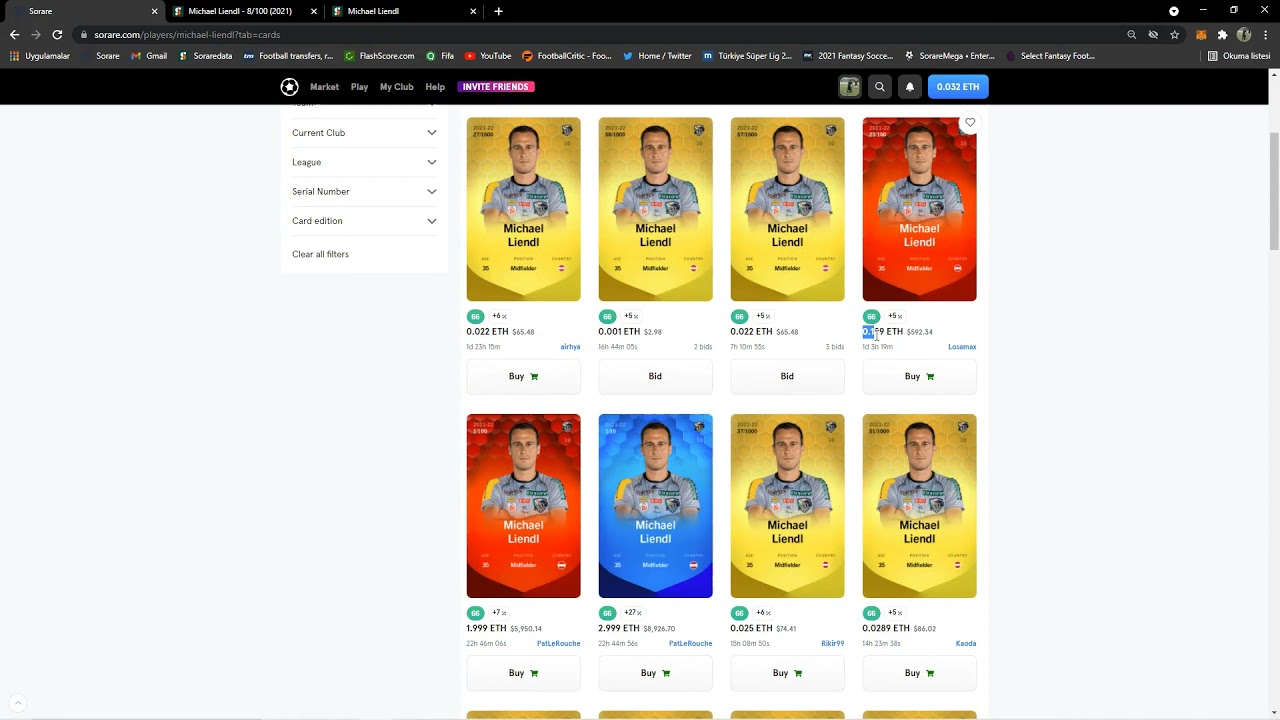Open the Help menu
Image resolution: width=1280 pixels, height=720 pixels.
[x=435, y=87]
